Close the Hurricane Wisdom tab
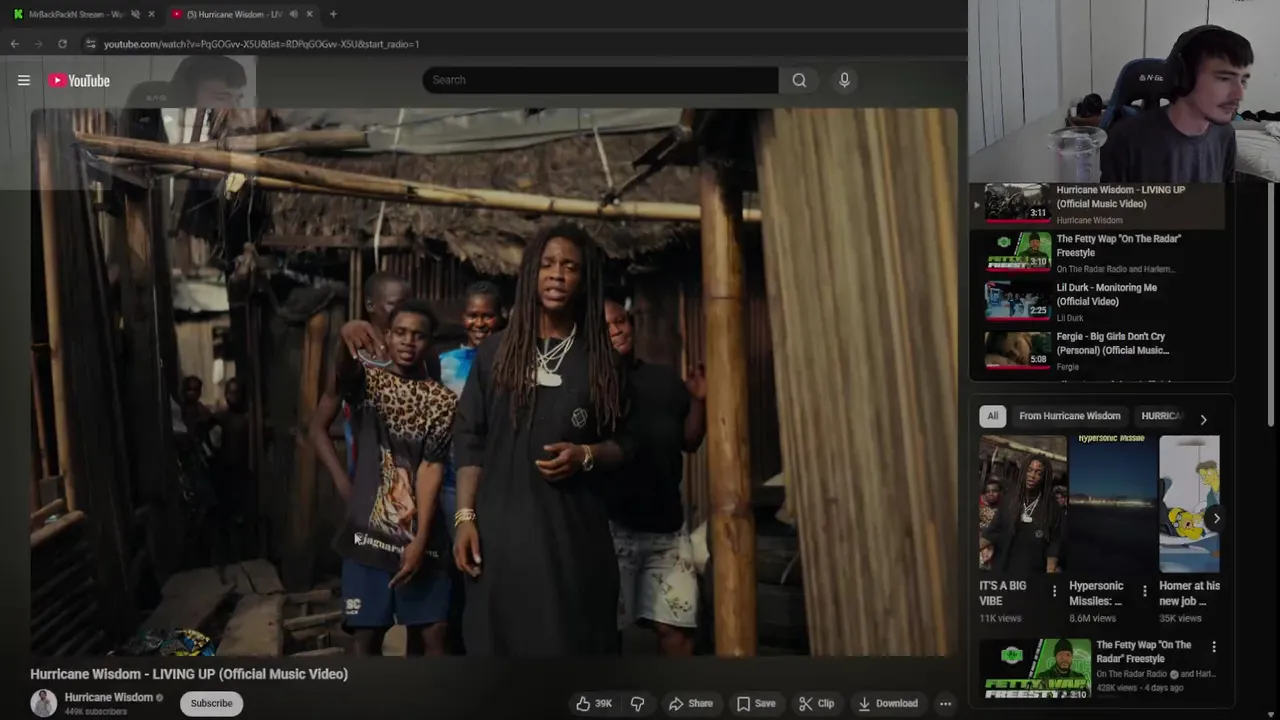 (309, 14)
